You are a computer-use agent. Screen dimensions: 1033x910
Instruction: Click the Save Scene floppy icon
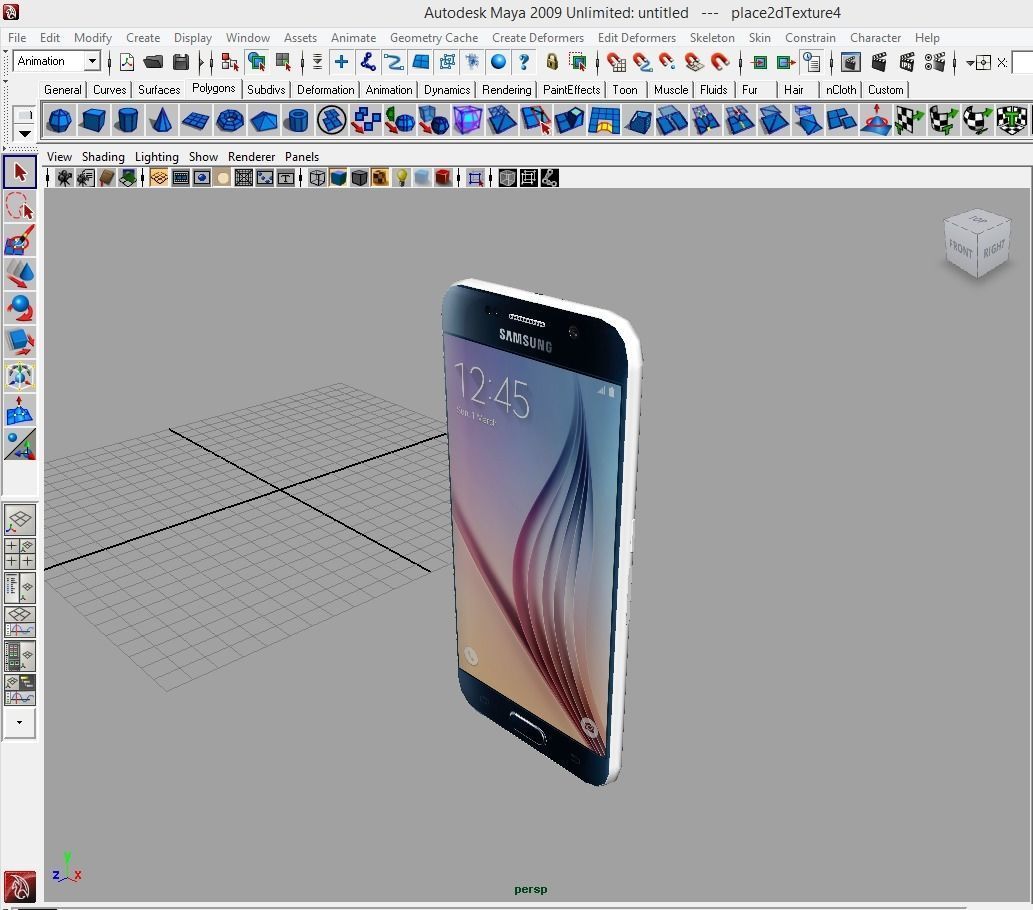pos(181,63)
